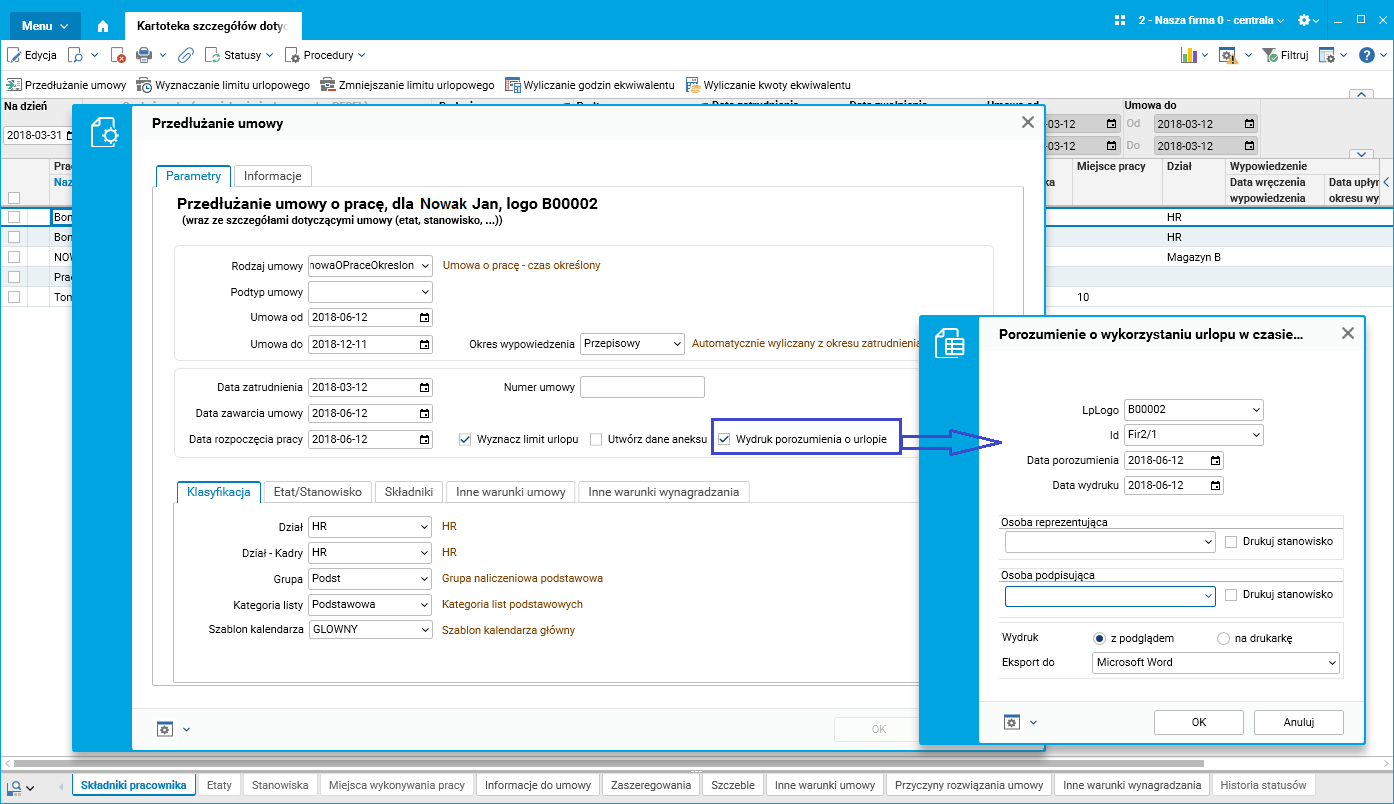The image size is (1394, 804).
Task: Open the Okres wypowiedzenia dropdown
Action: click(x=677, y=344)
